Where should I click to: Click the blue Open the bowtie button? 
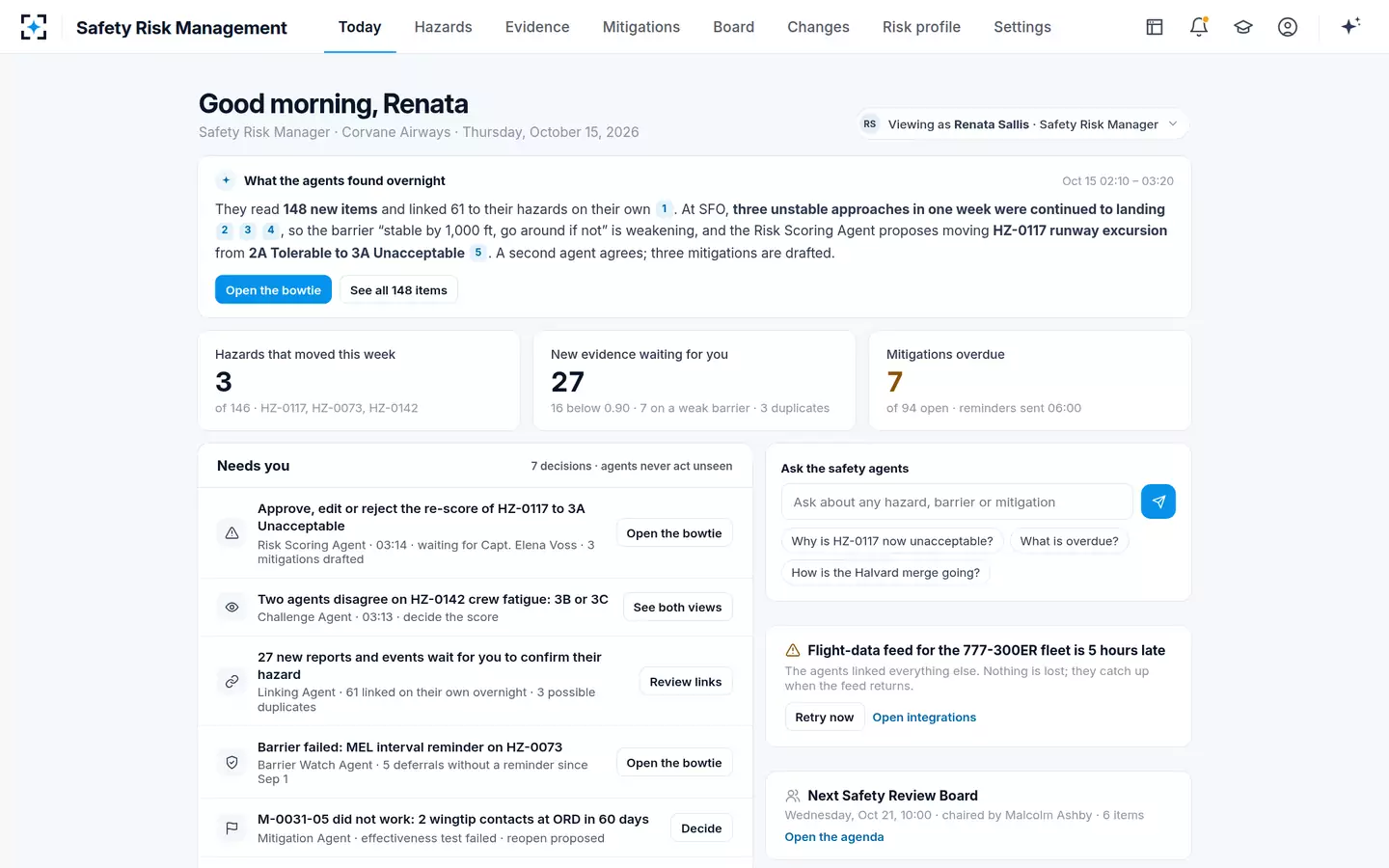pyautogui.click(x=273, y=290)
